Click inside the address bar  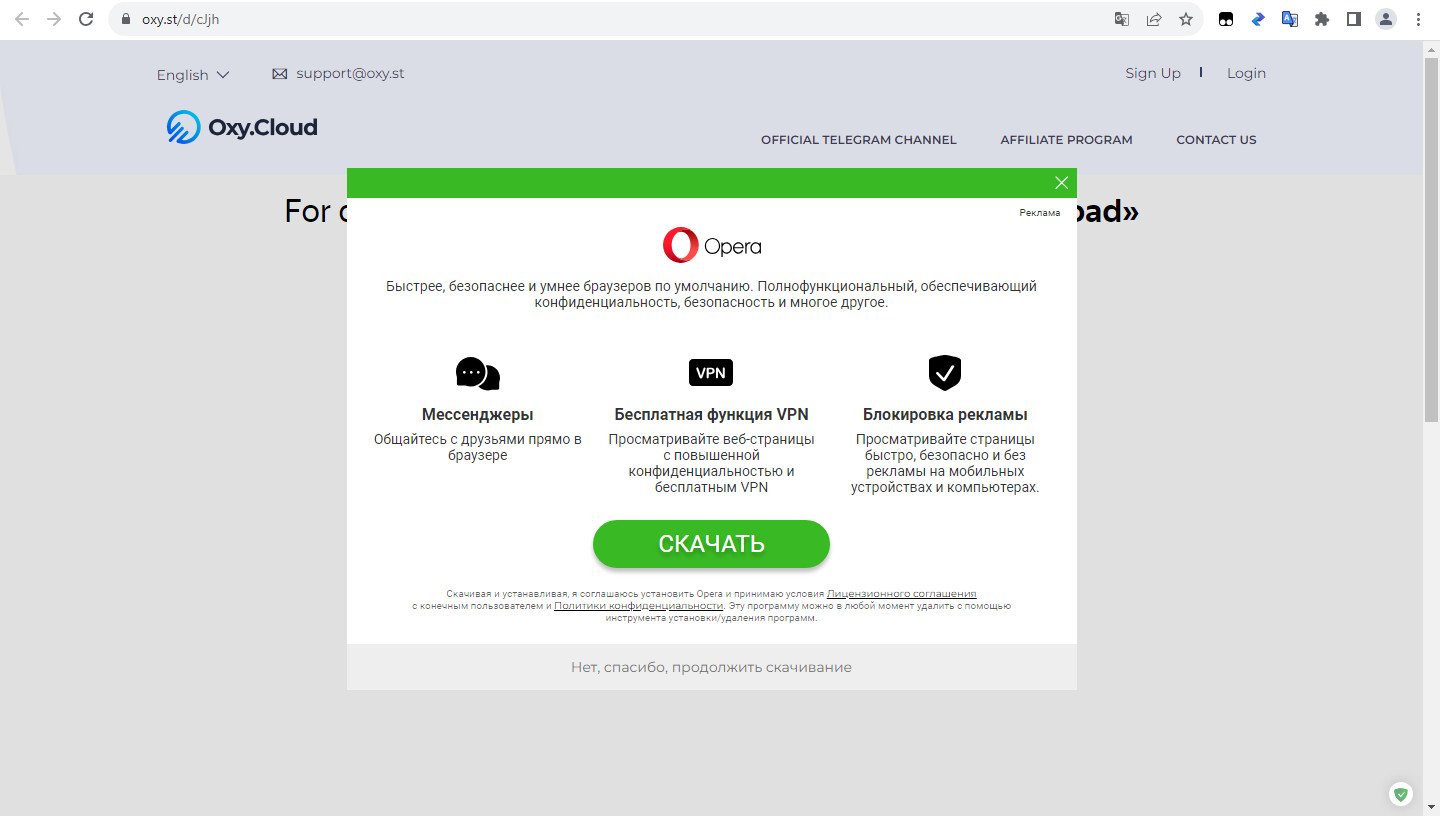pos(400,18)
